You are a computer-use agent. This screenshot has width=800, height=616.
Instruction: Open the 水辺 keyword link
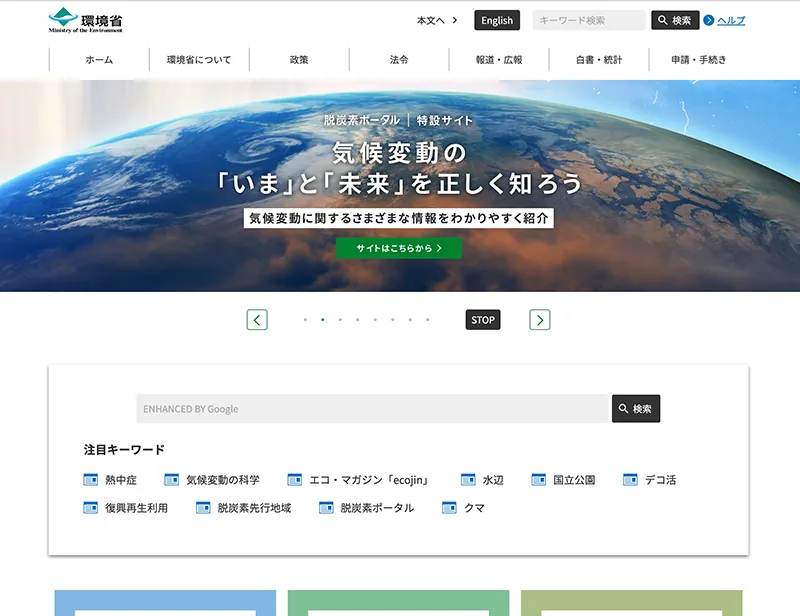coord(493,480)
